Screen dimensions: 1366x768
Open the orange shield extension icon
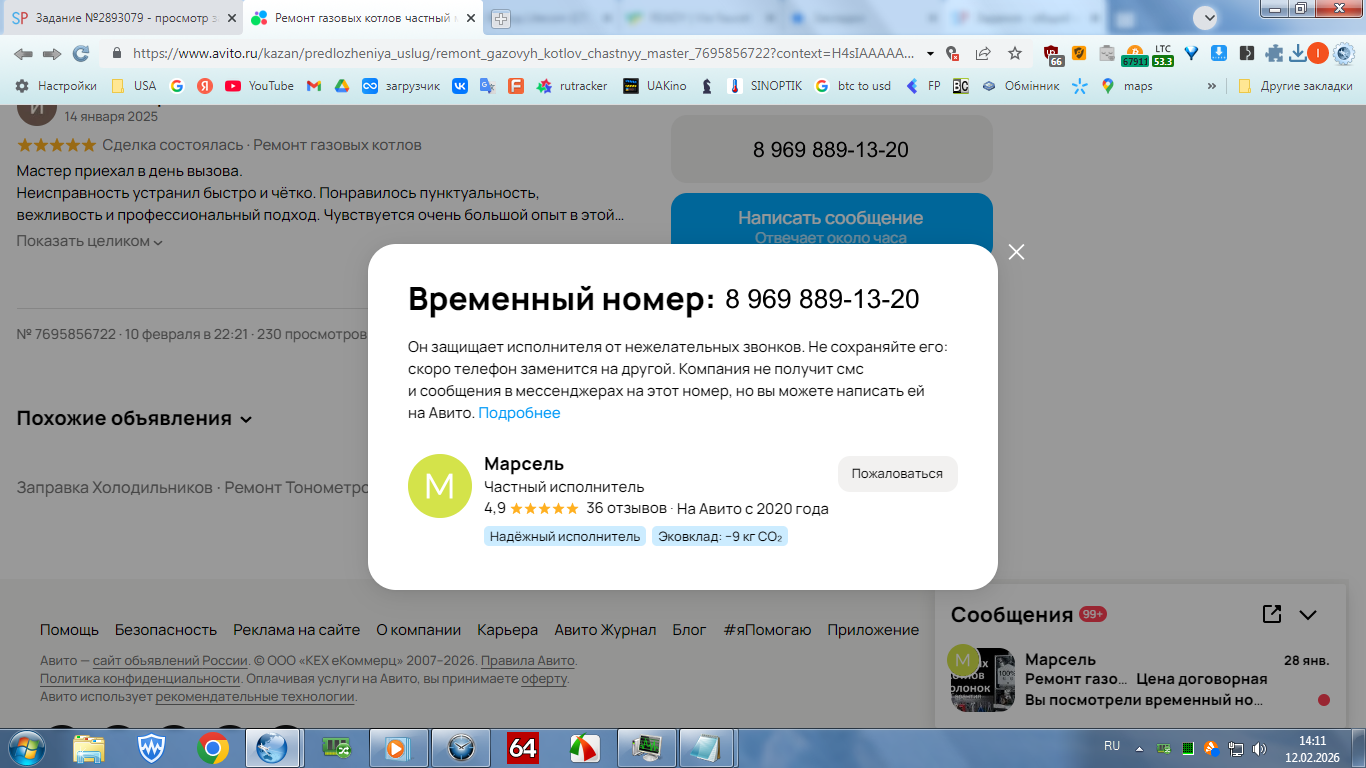click(1080, 53)
